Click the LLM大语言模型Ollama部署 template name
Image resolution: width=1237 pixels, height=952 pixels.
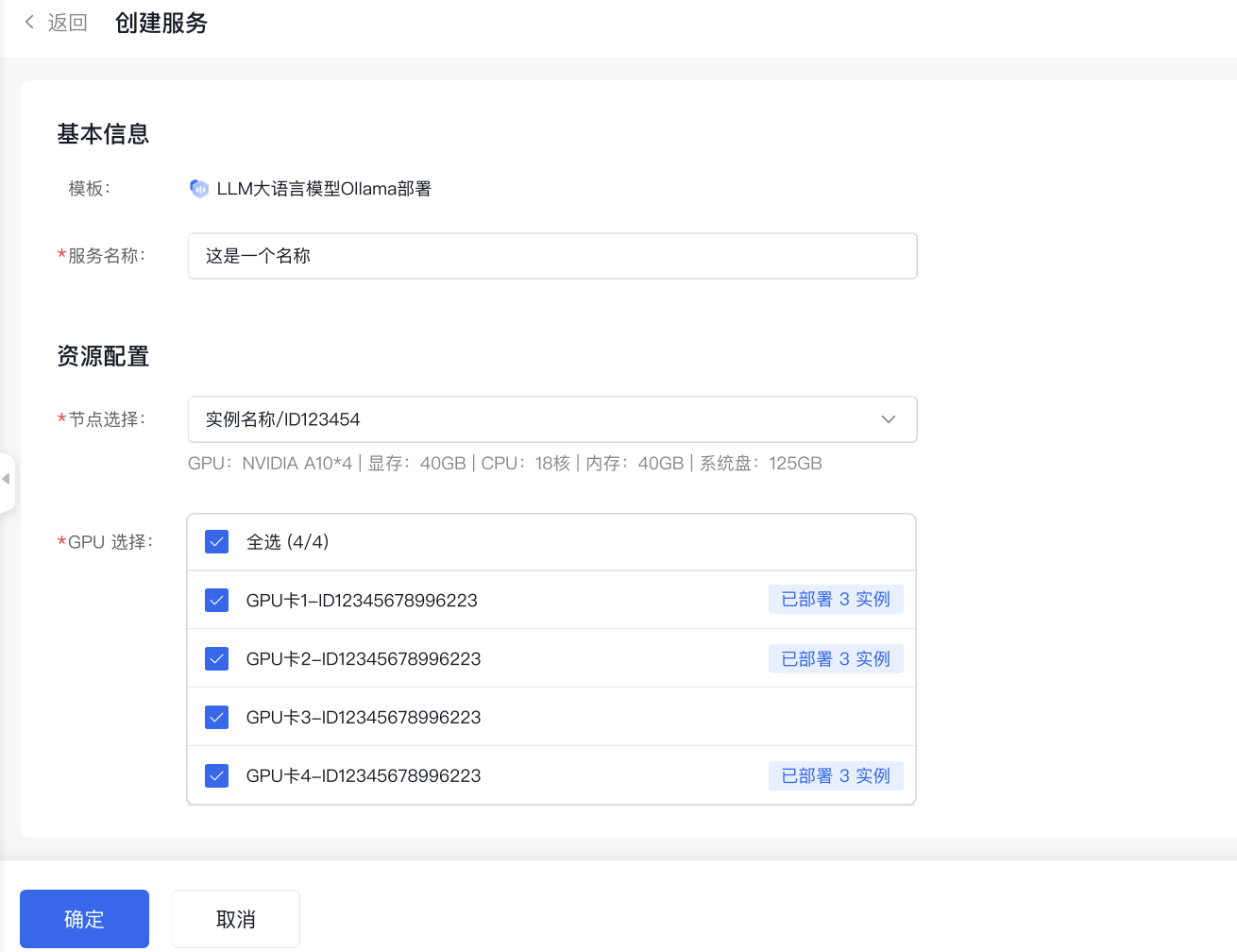pos(324,189)
